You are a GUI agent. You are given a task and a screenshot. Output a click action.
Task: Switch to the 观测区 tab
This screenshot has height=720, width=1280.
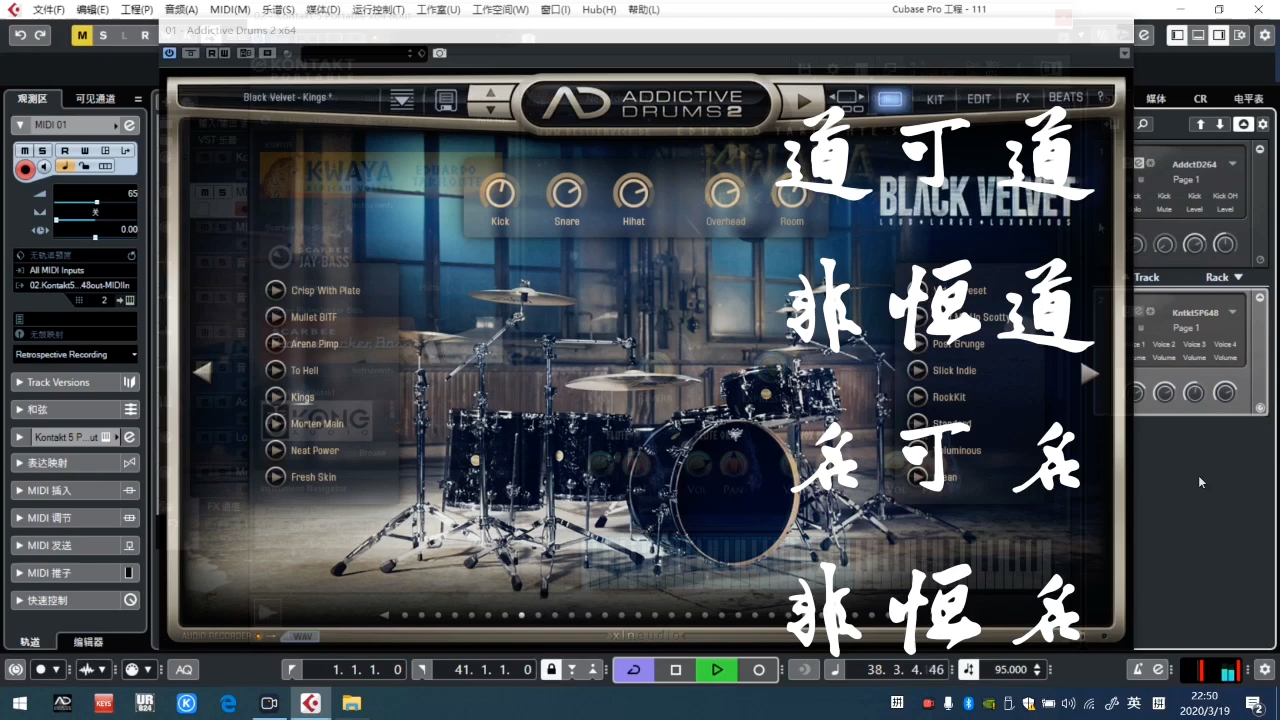pos(33,99)
